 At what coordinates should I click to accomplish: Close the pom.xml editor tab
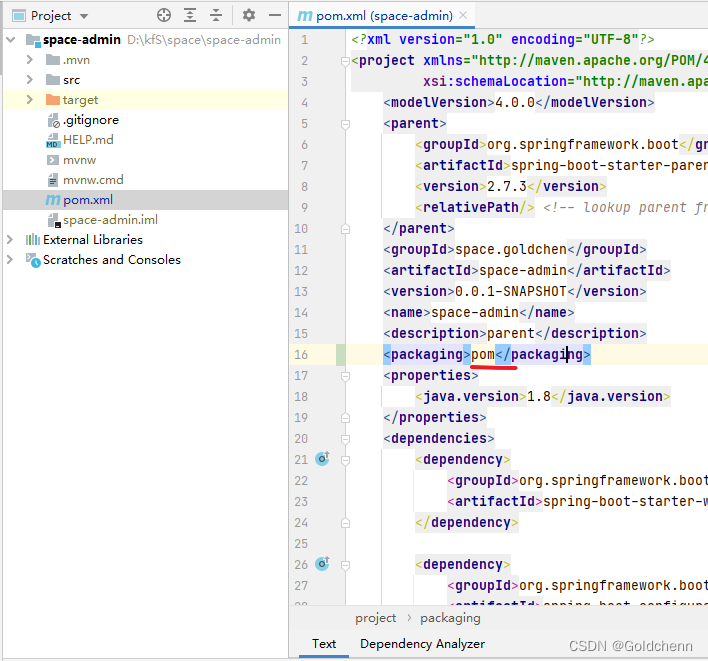click(463, 15)
